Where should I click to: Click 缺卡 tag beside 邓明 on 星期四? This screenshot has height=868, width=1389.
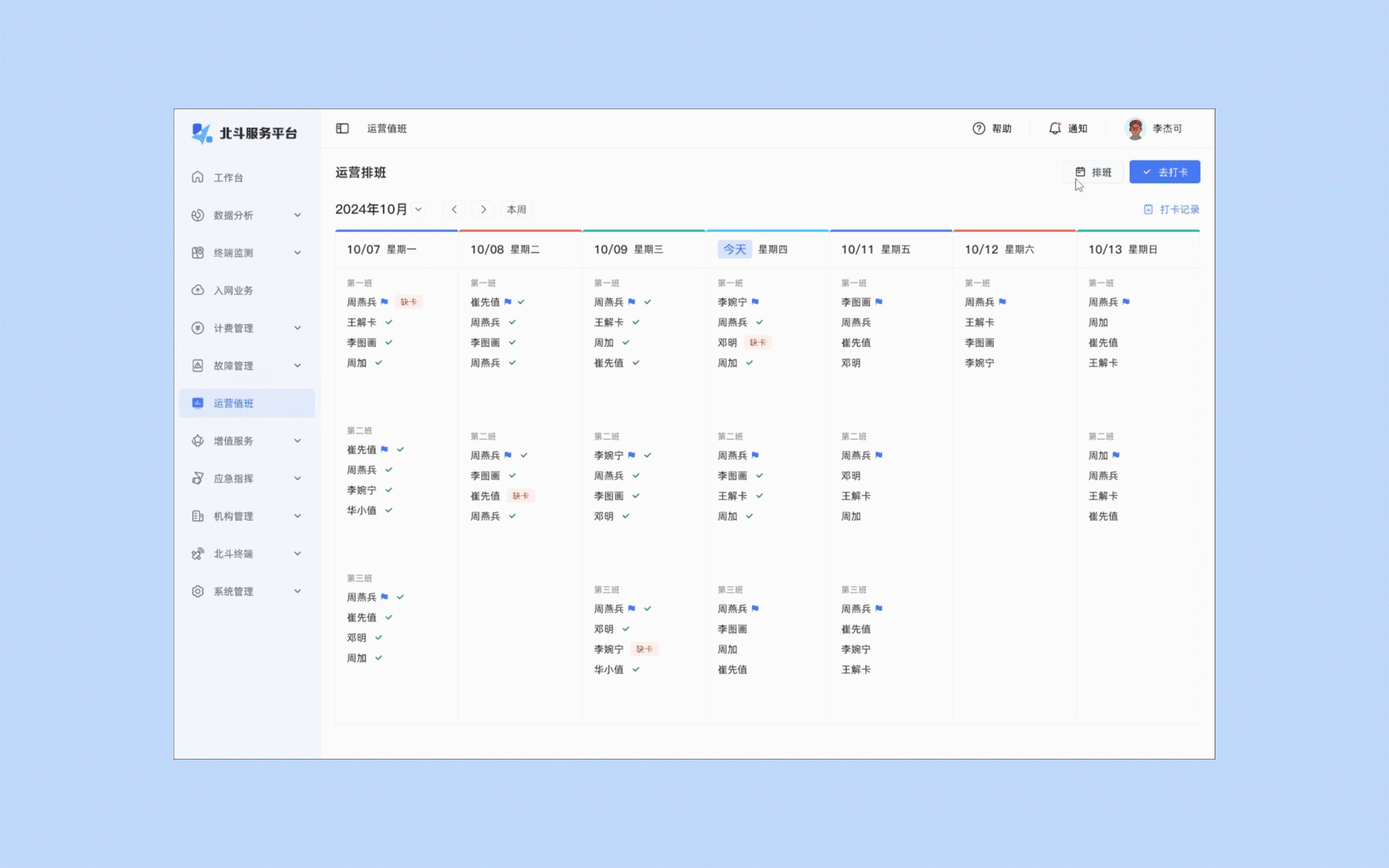(758, 342)
